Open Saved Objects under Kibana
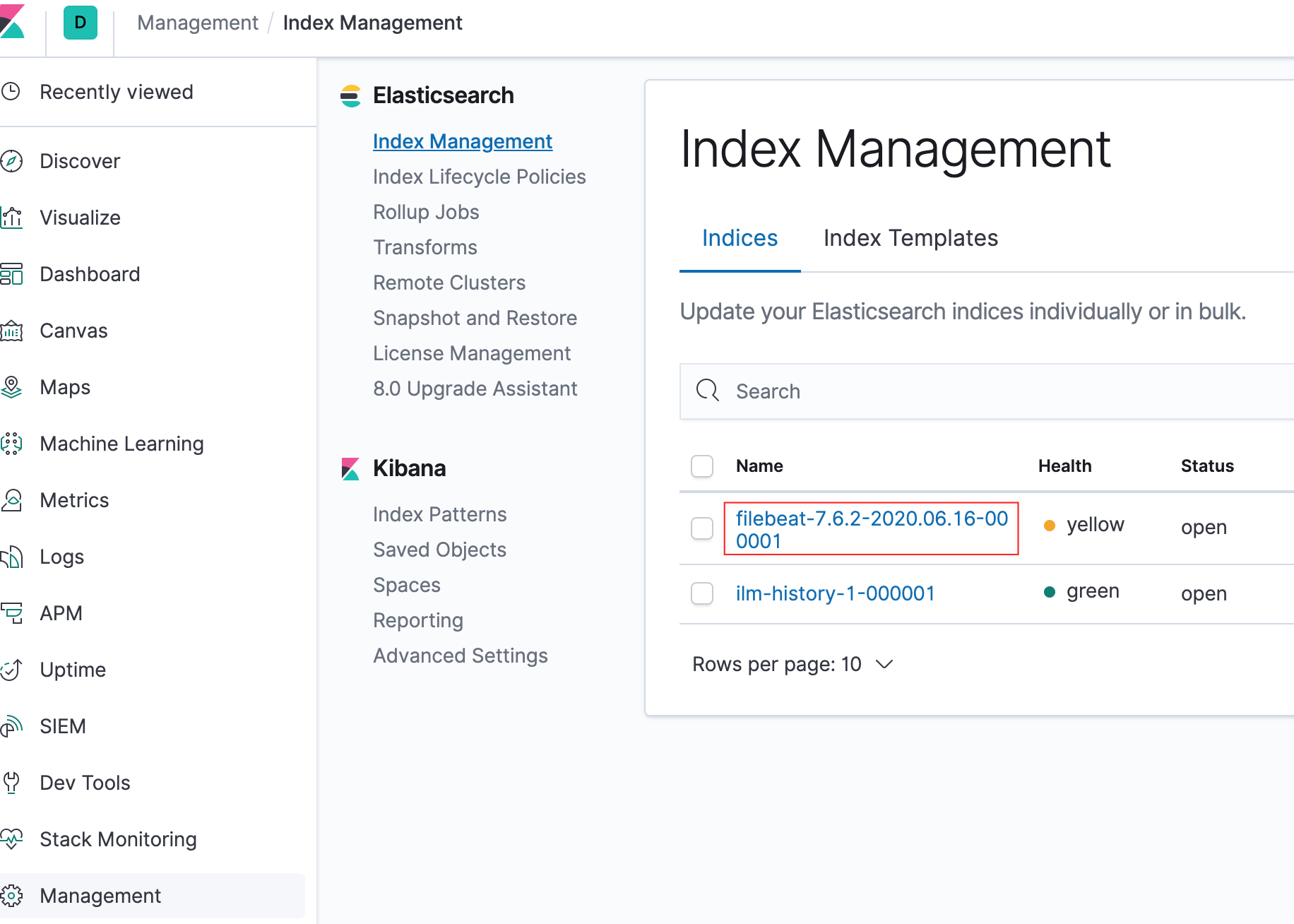 point(439,550)
